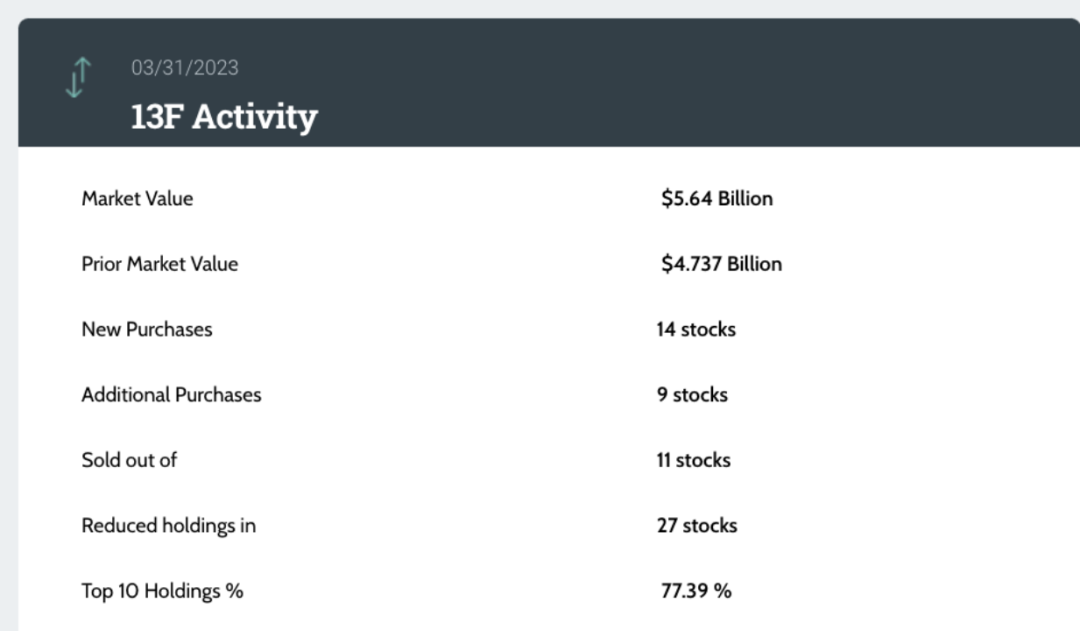This screenshot has height=631, width=1080.
Task: Click the Reduced holdings in label
Action: (168, 525)
